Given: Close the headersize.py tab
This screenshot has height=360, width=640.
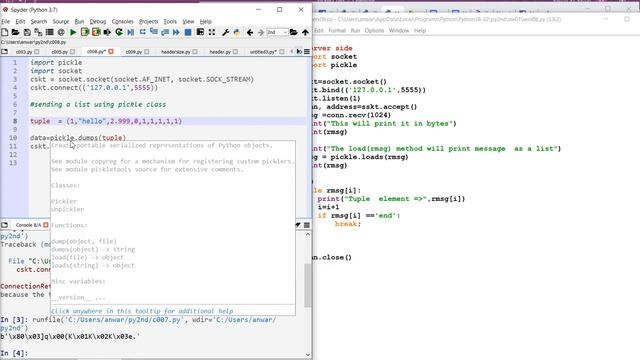Looking at the screenshot, I should tap(195, 52).
